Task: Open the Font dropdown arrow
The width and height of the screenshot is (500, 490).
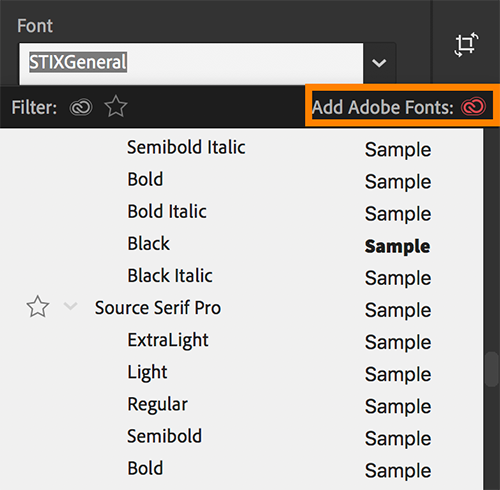Action: [379, 63]
